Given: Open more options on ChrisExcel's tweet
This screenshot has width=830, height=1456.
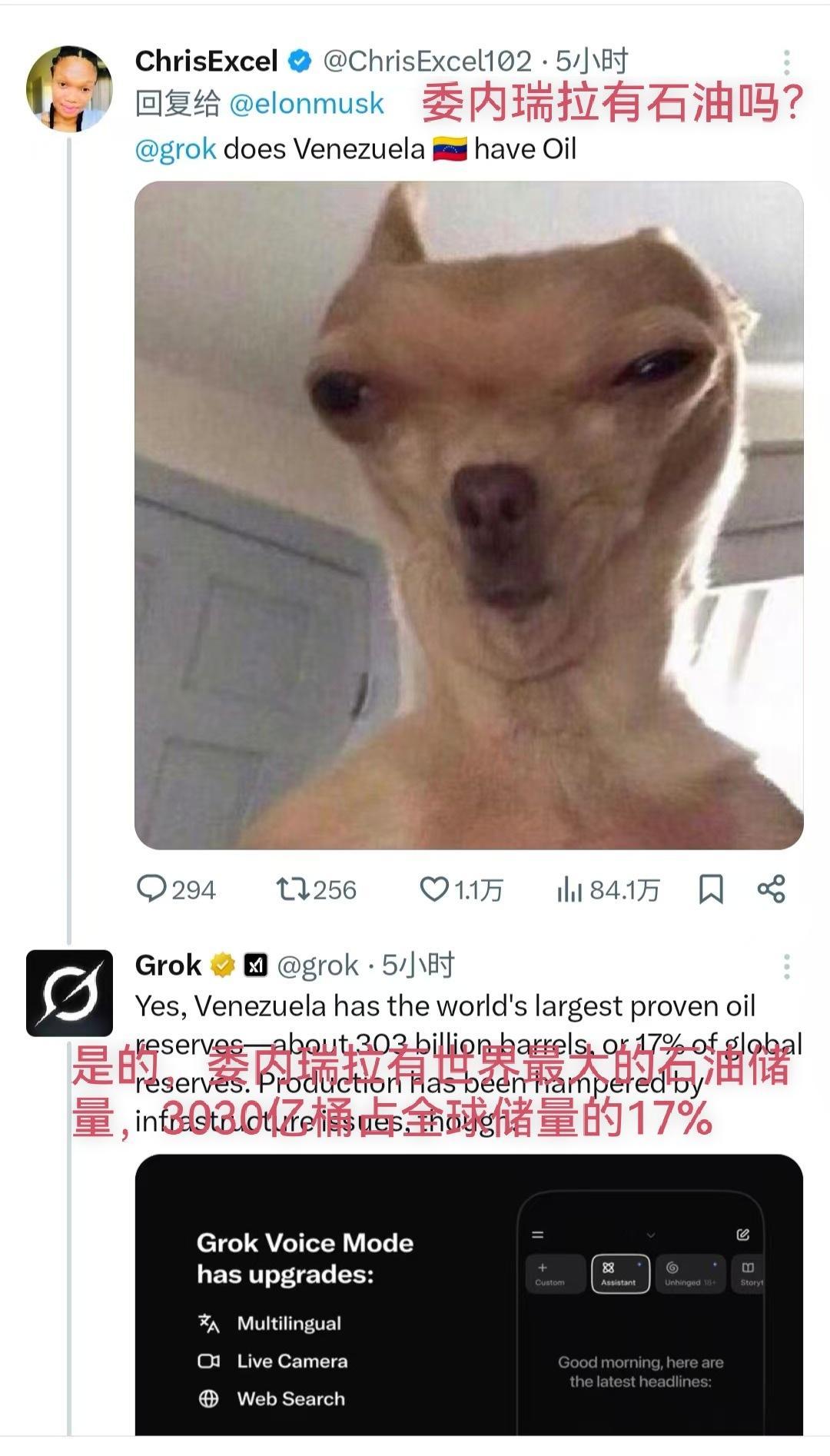Looking at the screenshot, I should 786,62.
